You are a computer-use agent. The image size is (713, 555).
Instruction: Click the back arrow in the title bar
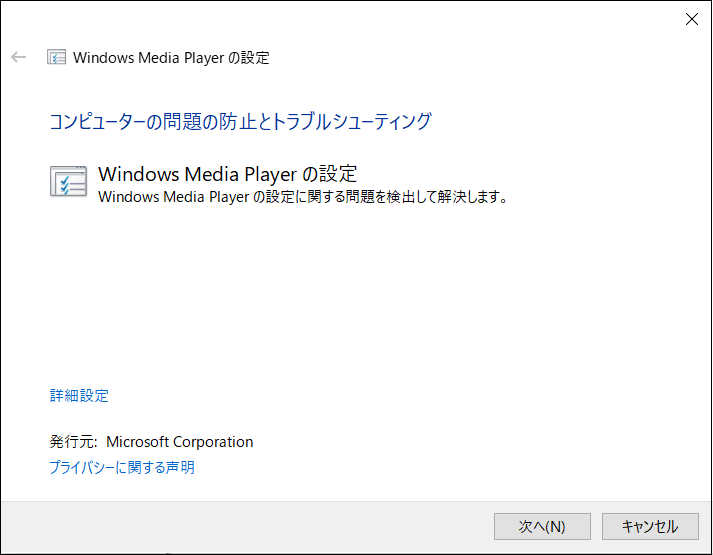point(19,57)
